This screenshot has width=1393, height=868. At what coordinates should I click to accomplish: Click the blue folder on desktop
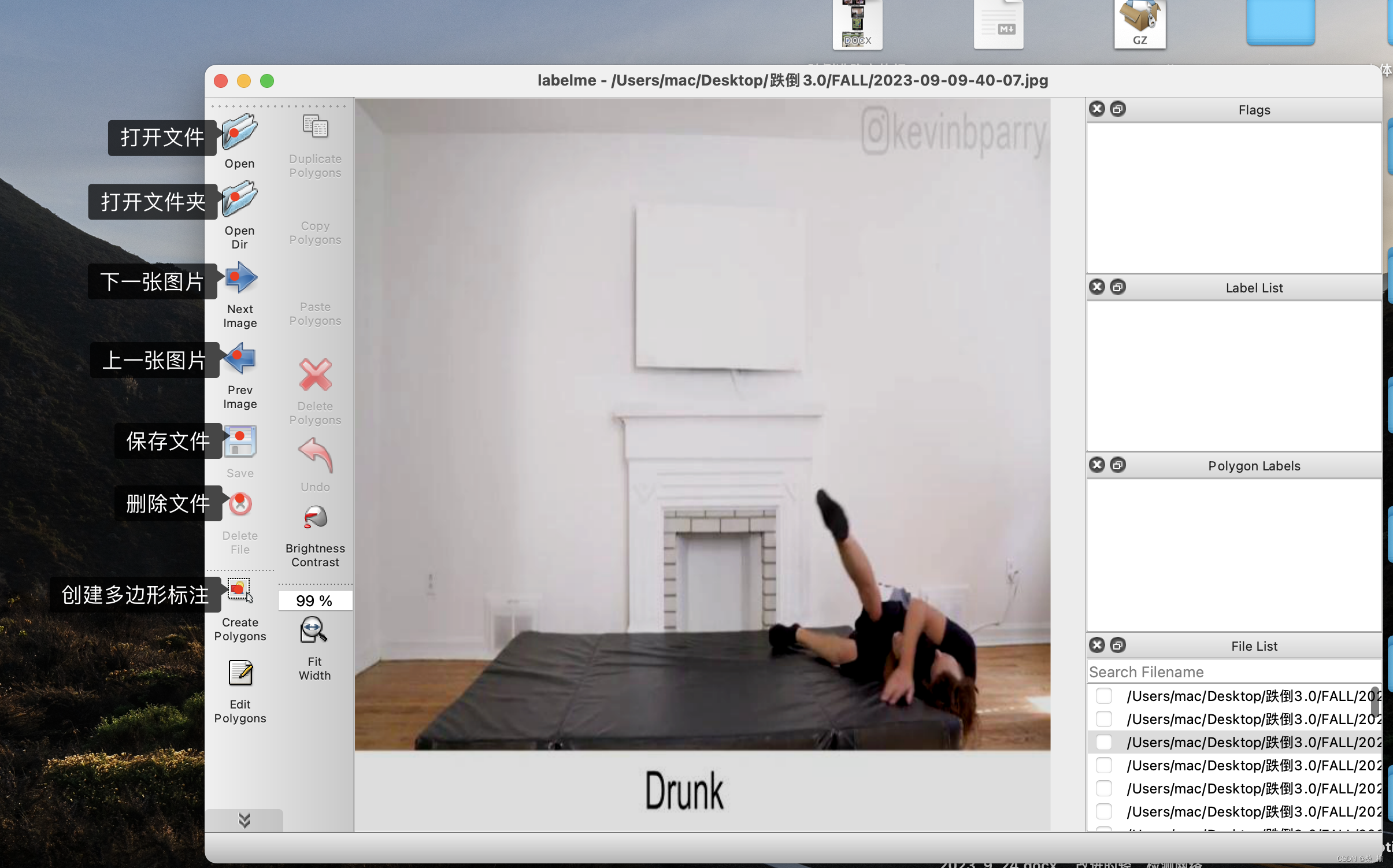coord(1280,22)
